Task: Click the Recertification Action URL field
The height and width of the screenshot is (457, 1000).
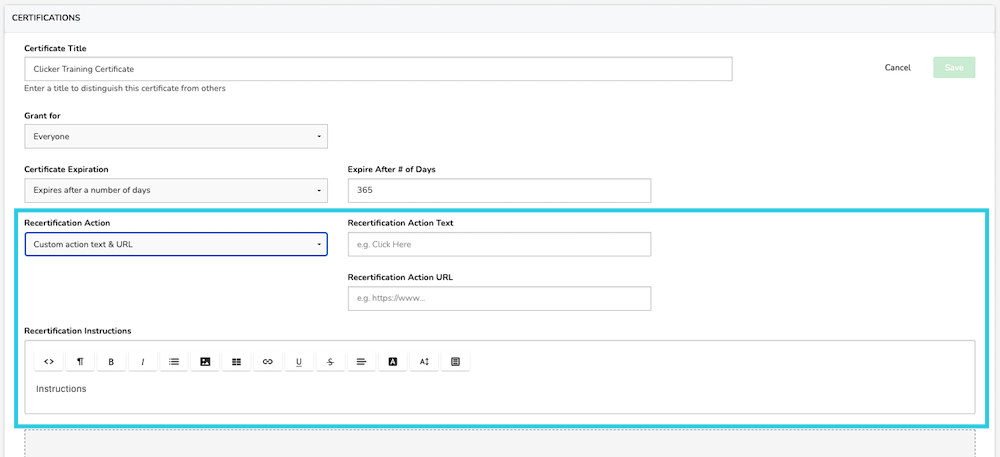Action: tap(499, 298)
